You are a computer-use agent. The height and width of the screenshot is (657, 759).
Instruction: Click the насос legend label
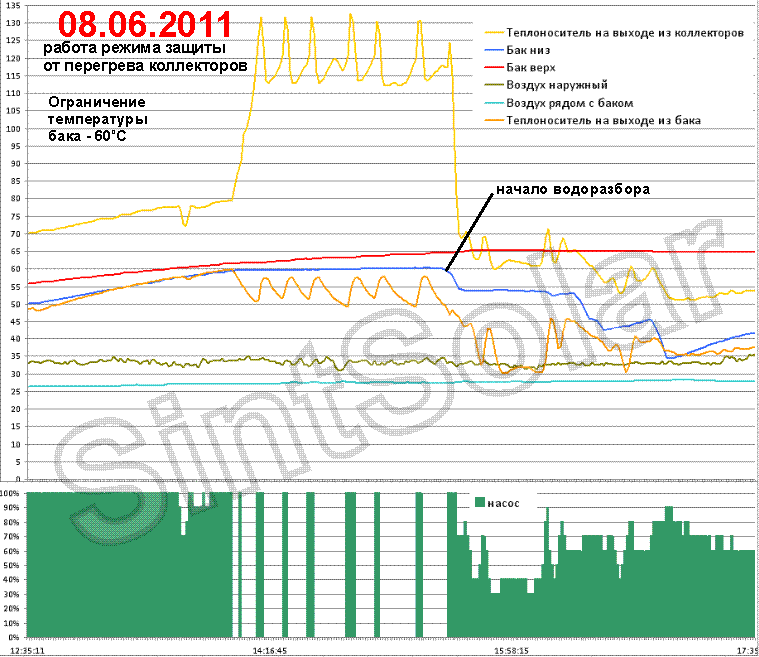tap(503, 504)
